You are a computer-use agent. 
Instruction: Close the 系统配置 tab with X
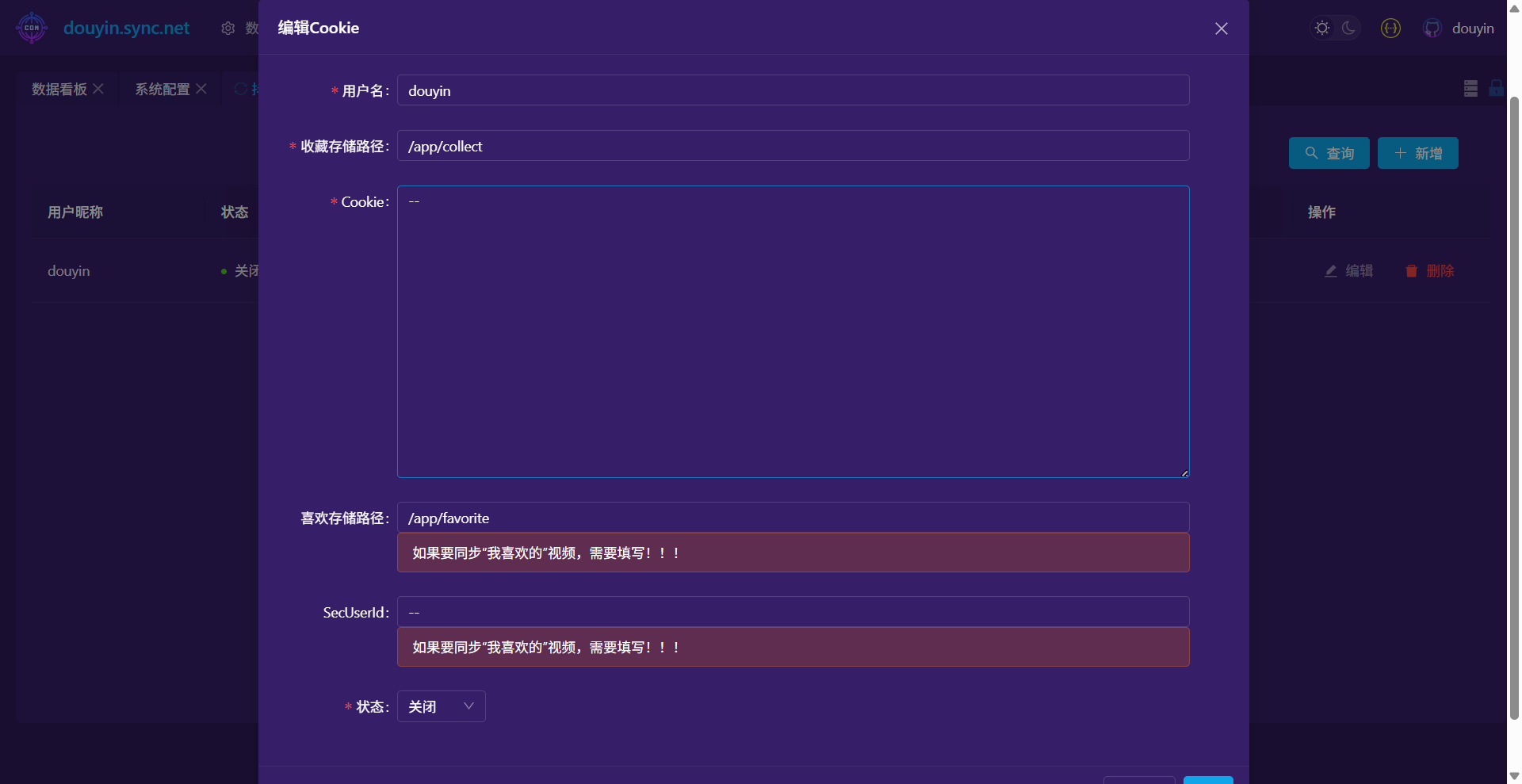coord(201,89)
